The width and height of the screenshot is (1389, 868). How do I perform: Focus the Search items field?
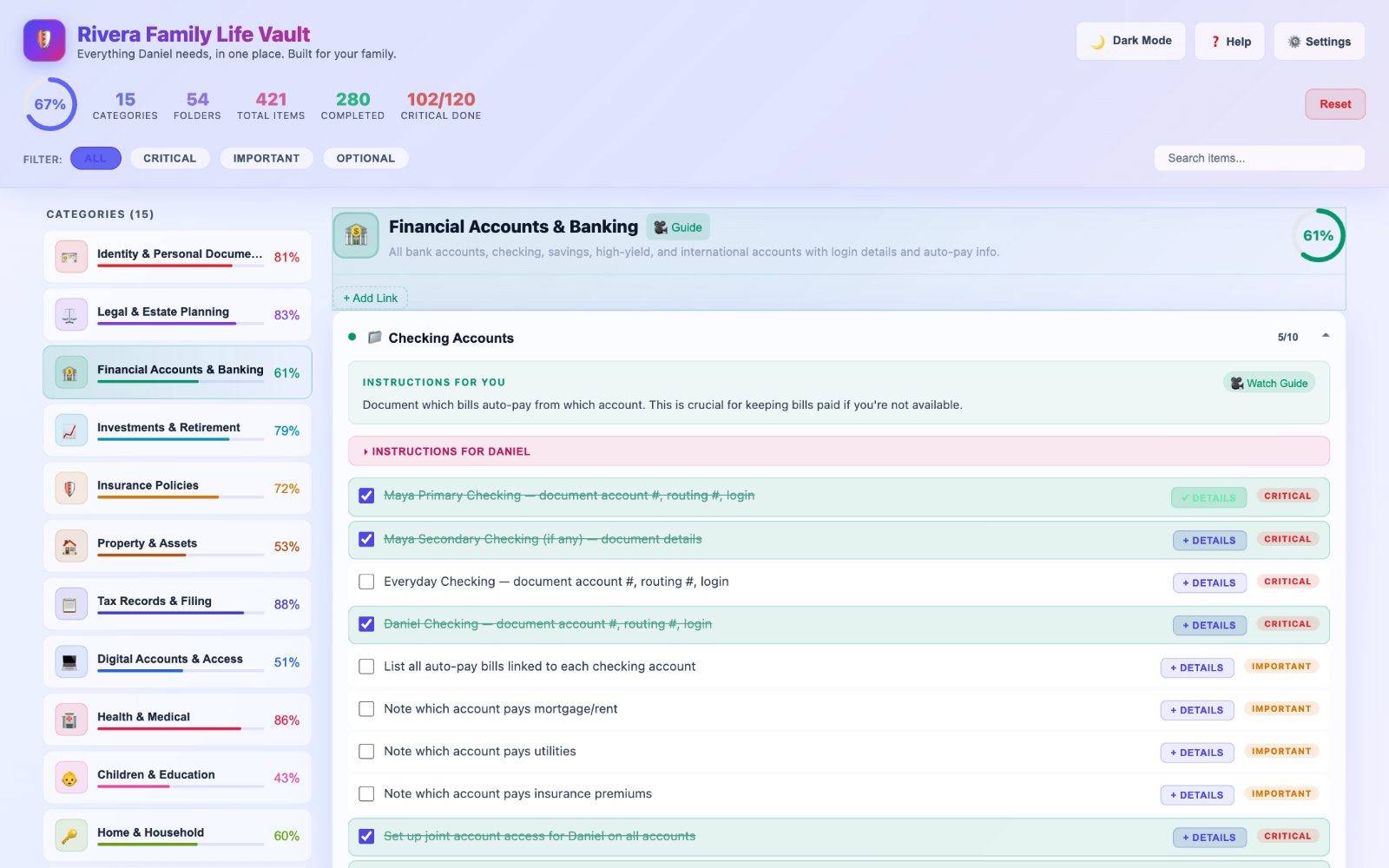tap(1260, 158)
